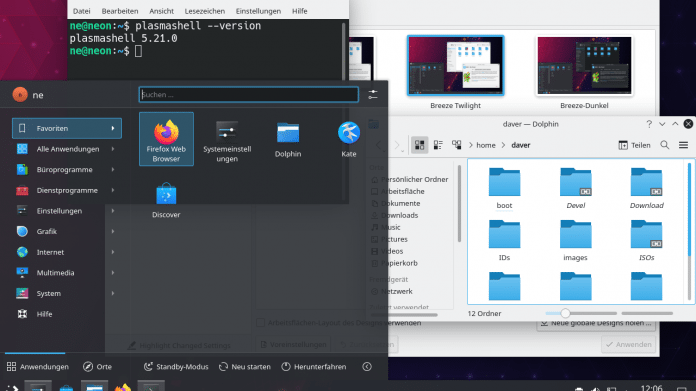Expand Büroprogramme category

click(x=67, y=170)
